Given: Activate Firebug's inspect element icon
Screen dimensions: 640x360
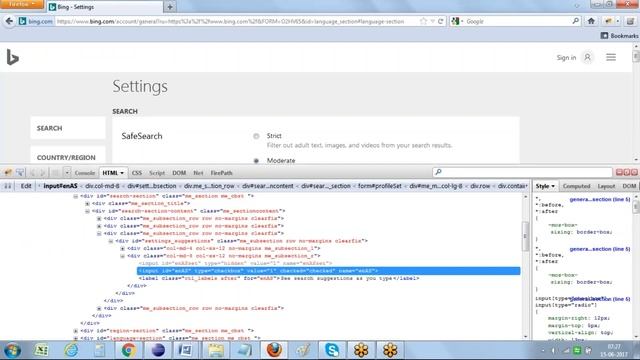Looking at the screenshot, I should click(x=20, y=173).
